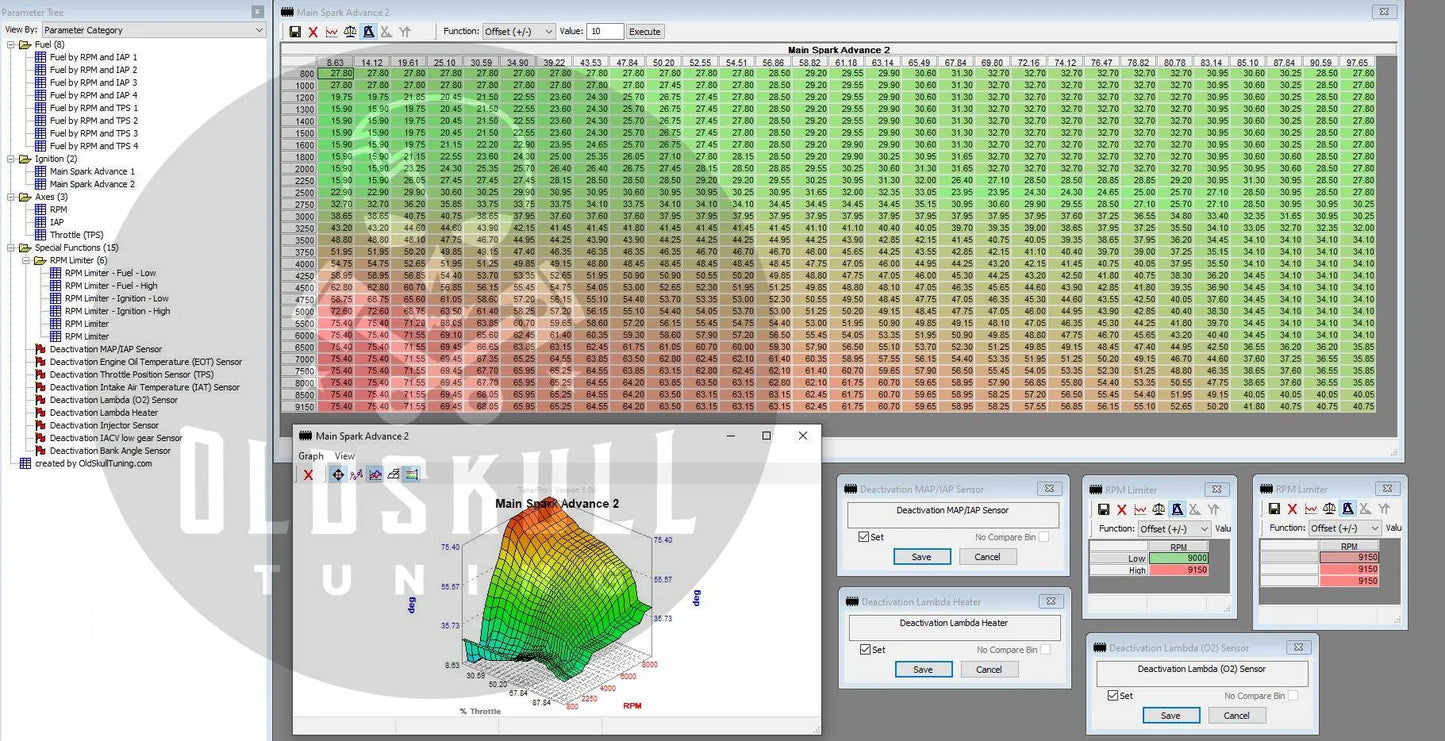Click the save icon in Main Spark Advance 2 table toolbar

pos(295,32)
